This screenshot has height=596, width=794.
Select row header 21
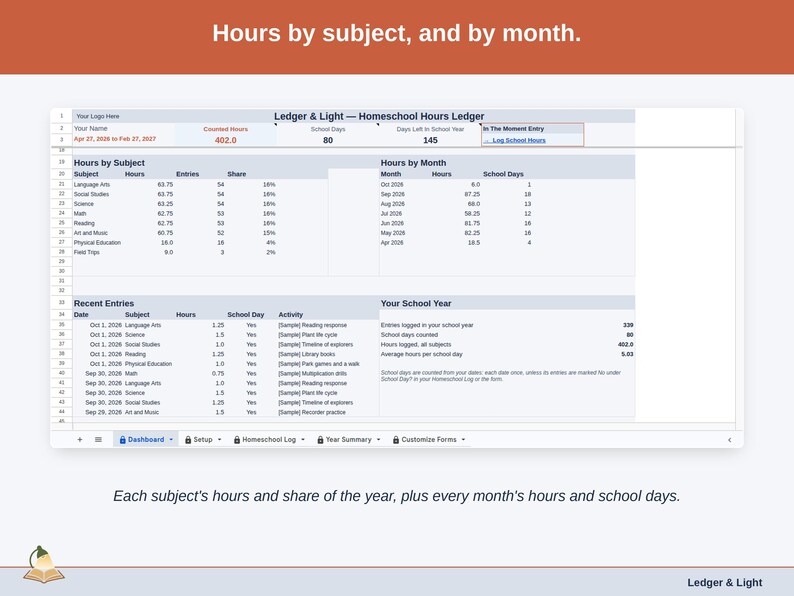[61, 184]
